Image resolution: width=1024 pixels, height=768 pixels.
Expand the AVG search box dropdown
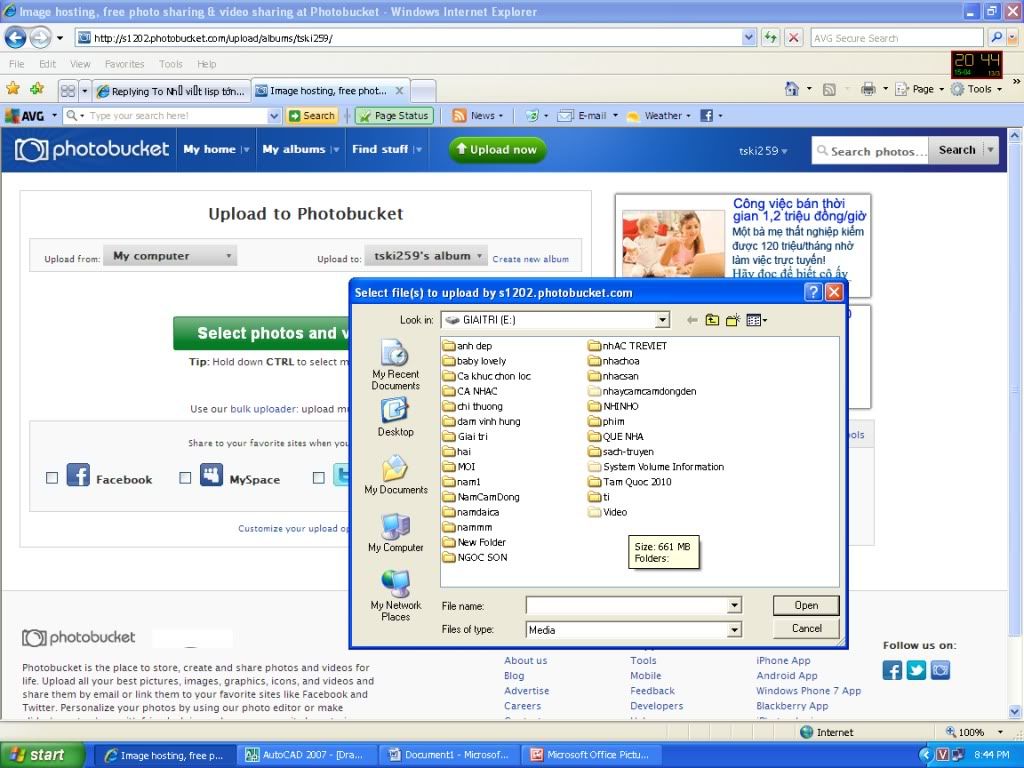[274, 116]
